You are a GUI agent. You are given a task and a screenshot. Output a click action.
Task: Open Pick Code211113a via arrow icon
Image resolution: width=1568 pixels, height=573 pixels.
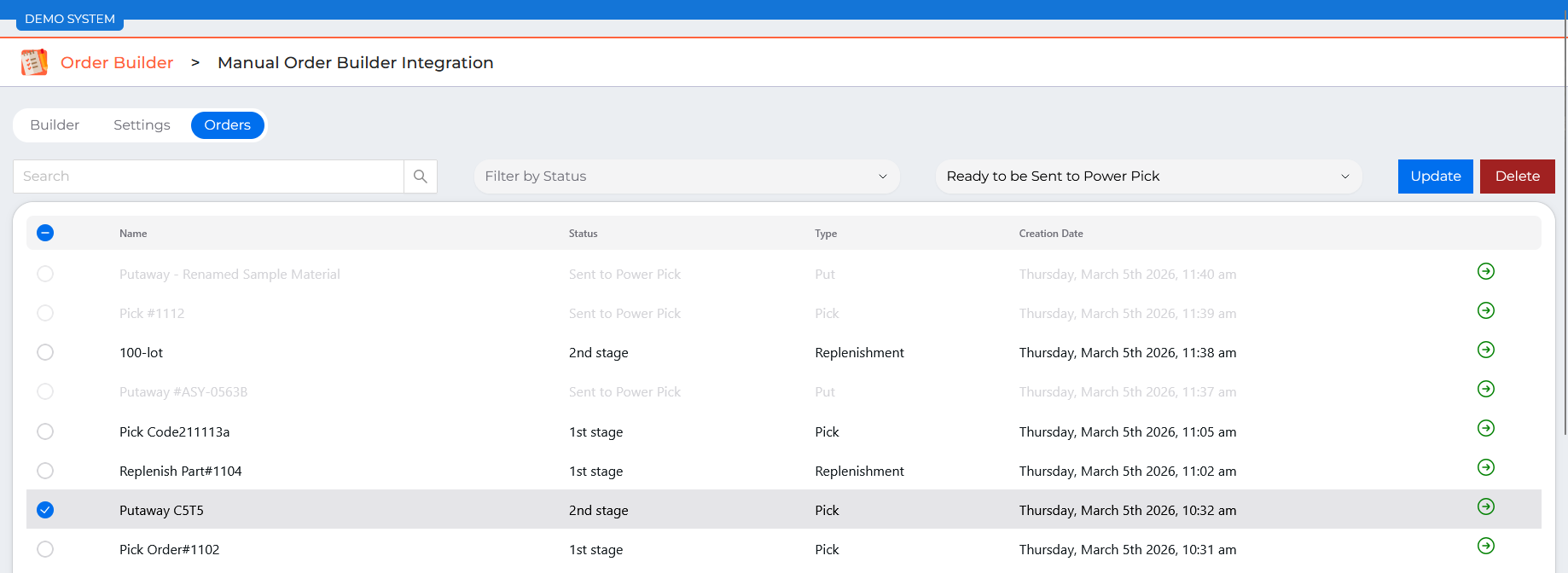(x=1485, y=428)
